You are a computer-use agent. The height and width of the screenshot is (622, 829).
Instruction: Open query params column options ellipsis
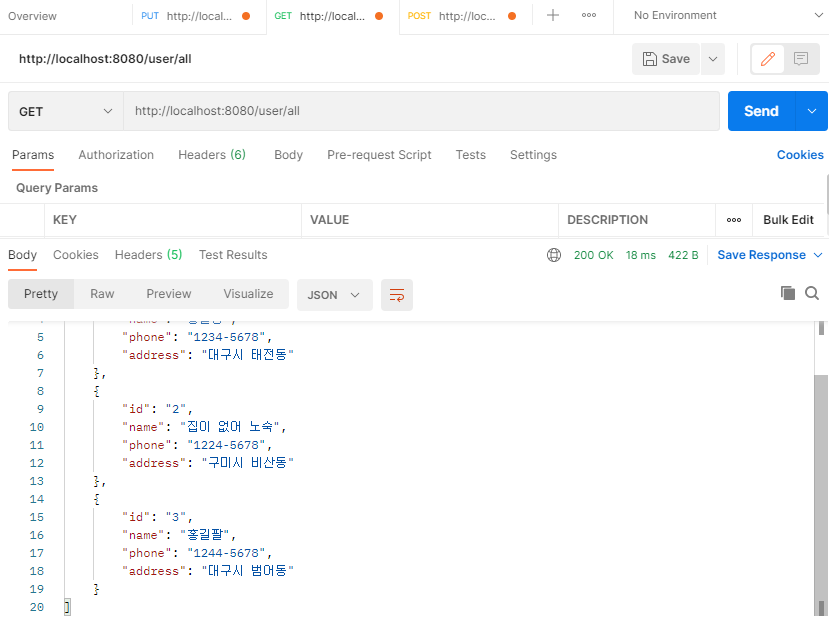coord(733,220)
